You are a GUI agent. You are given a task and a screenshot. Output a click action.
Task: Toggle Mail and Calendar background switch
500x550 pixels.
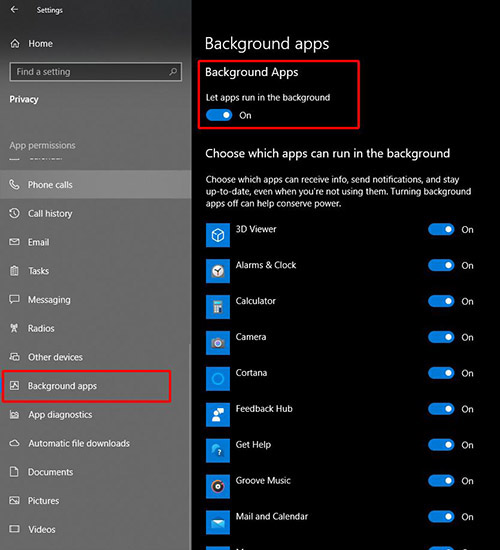pyautogui.click(x=441, y=517)
